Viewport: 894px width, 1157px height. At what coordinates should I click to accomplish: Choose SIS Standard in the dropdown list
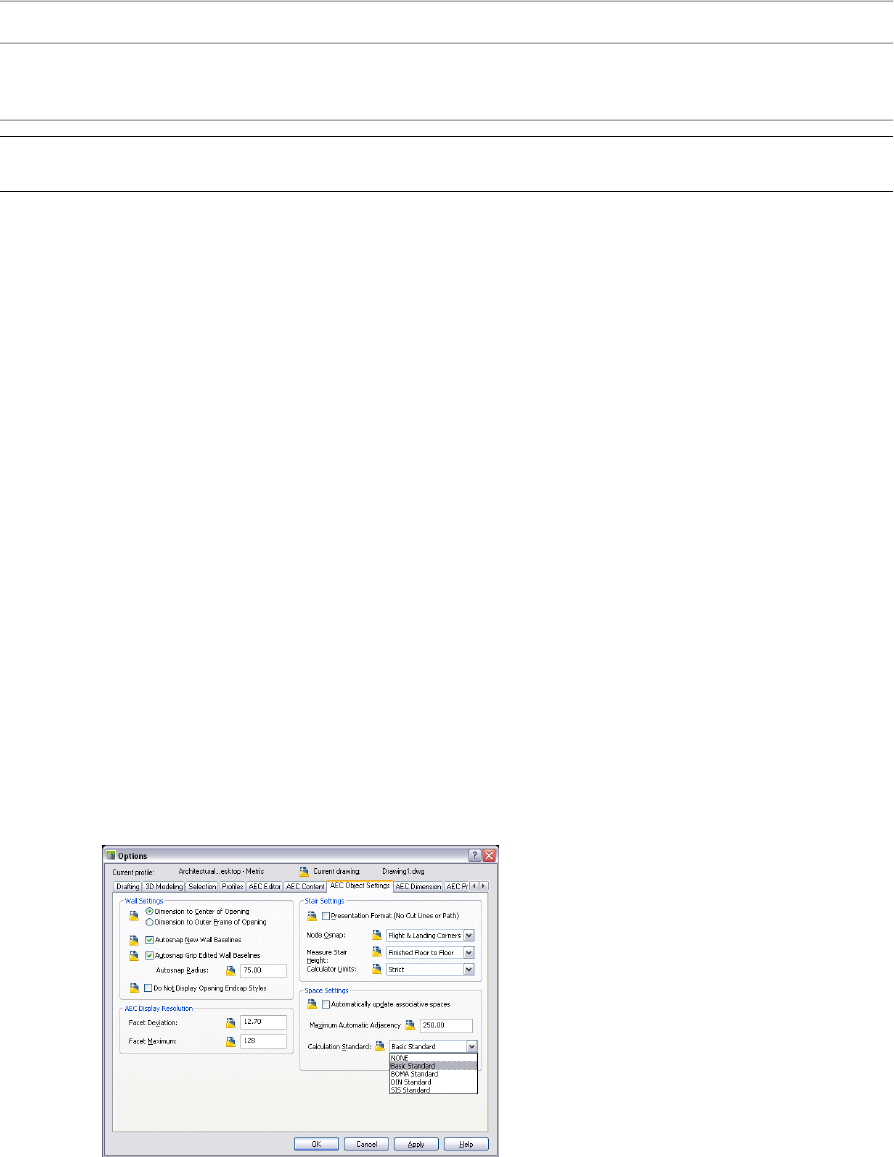pos(433,1090)
